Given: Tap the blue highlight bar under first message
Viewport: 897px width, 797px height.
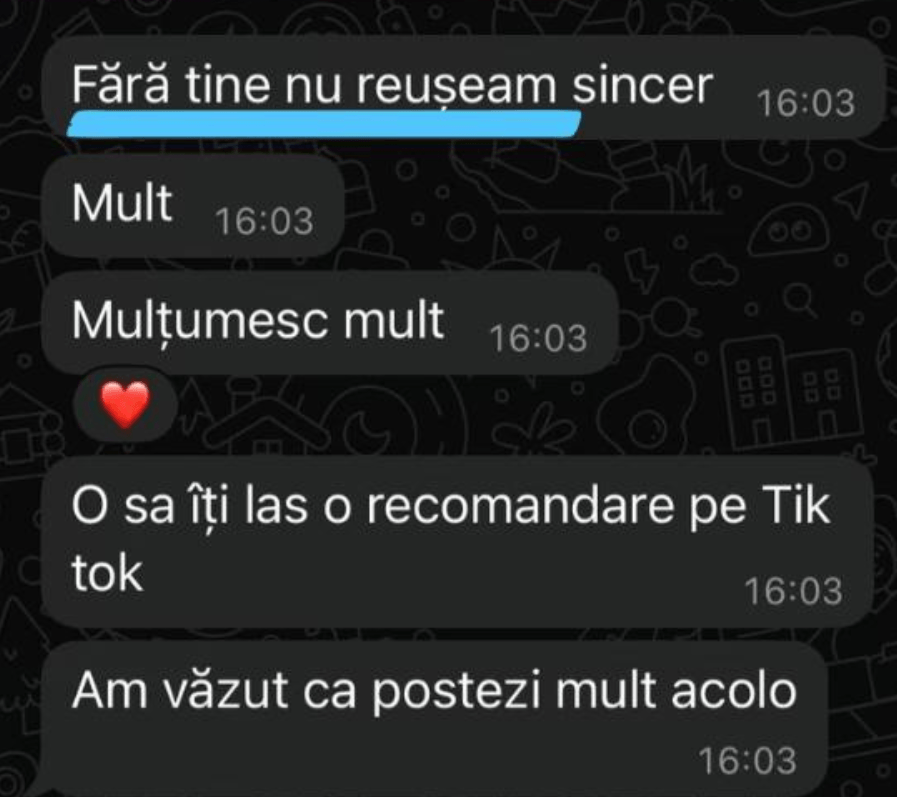Looking at the screenshot, I should point(324,124).
